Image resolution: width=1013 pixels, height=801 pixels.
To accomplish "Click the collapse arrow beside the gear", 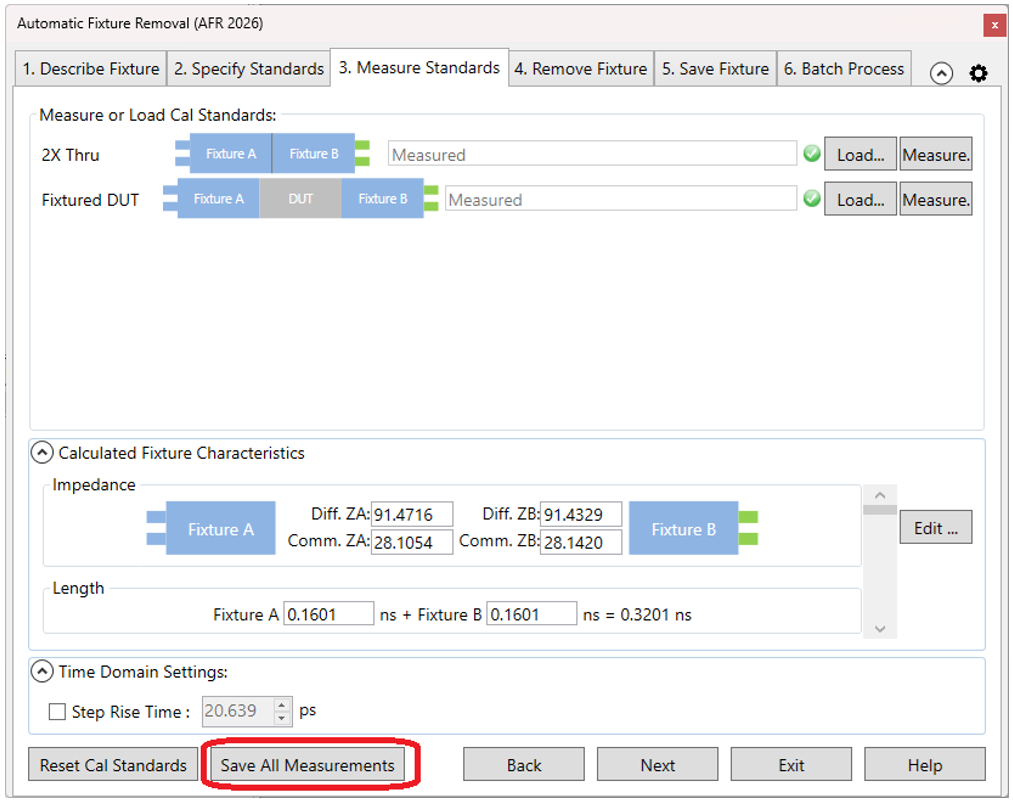I will [x=941, y=73].
